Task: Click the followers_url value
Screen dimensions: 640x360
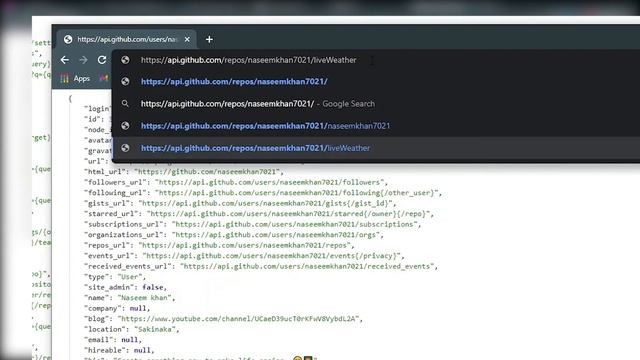Action: [270, 182]
